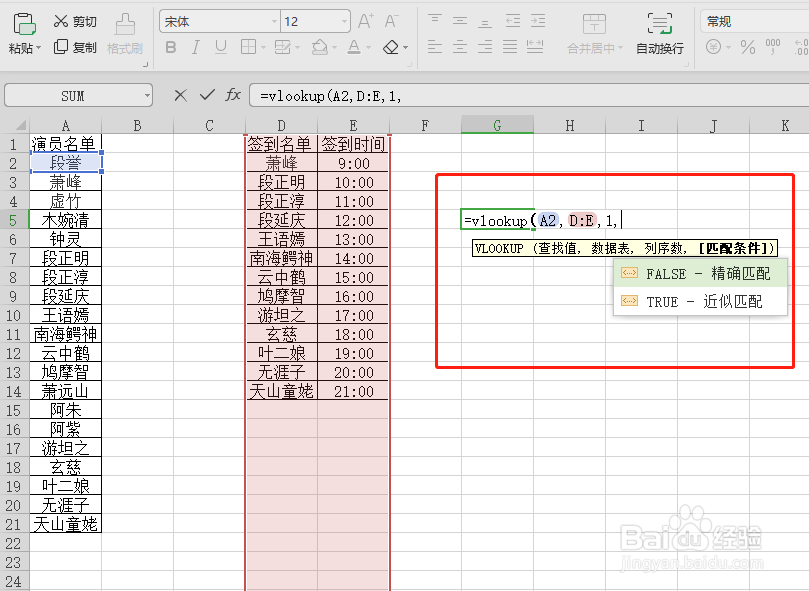Open the font name dropdown showing 宋体
809x591 pixels.
(x=274, y=22)
